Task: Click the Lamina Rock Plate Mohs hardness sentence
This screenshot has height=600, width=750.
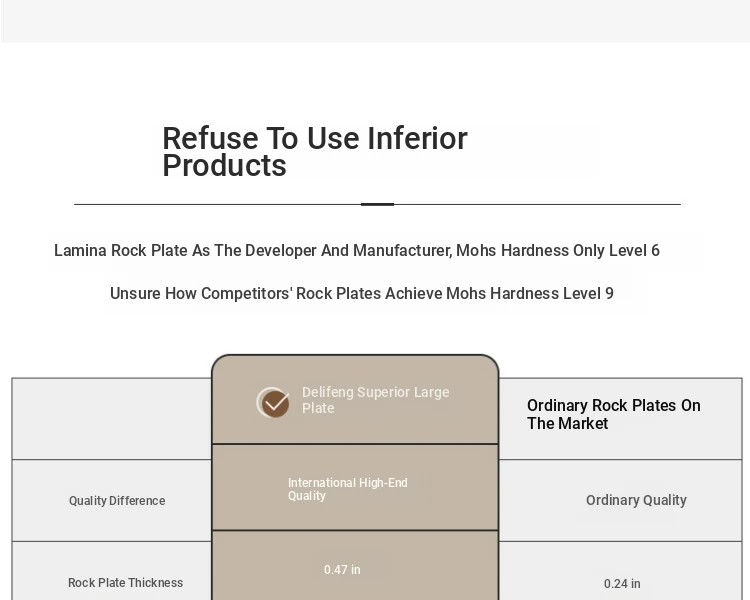Action: pyautogui.click(x=357, y=250)
